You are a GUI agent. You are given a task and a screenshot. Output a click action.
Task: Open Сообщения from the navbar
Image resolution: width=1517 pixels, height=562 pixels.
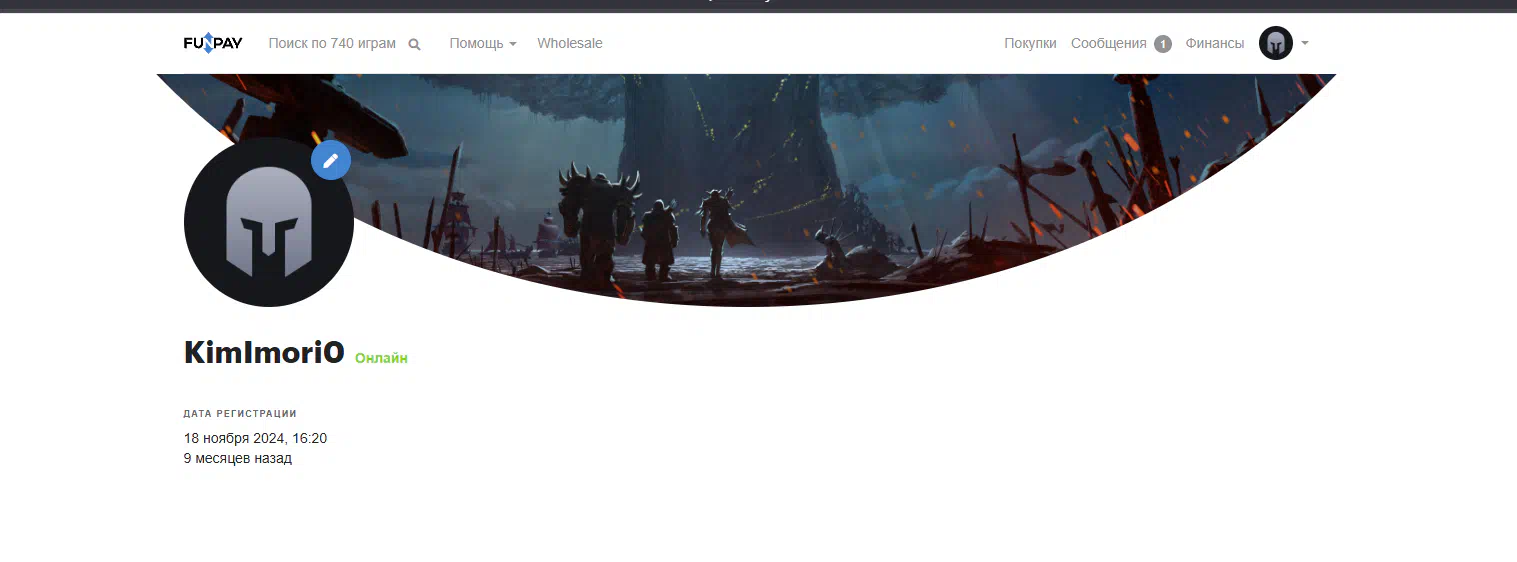1108,44
